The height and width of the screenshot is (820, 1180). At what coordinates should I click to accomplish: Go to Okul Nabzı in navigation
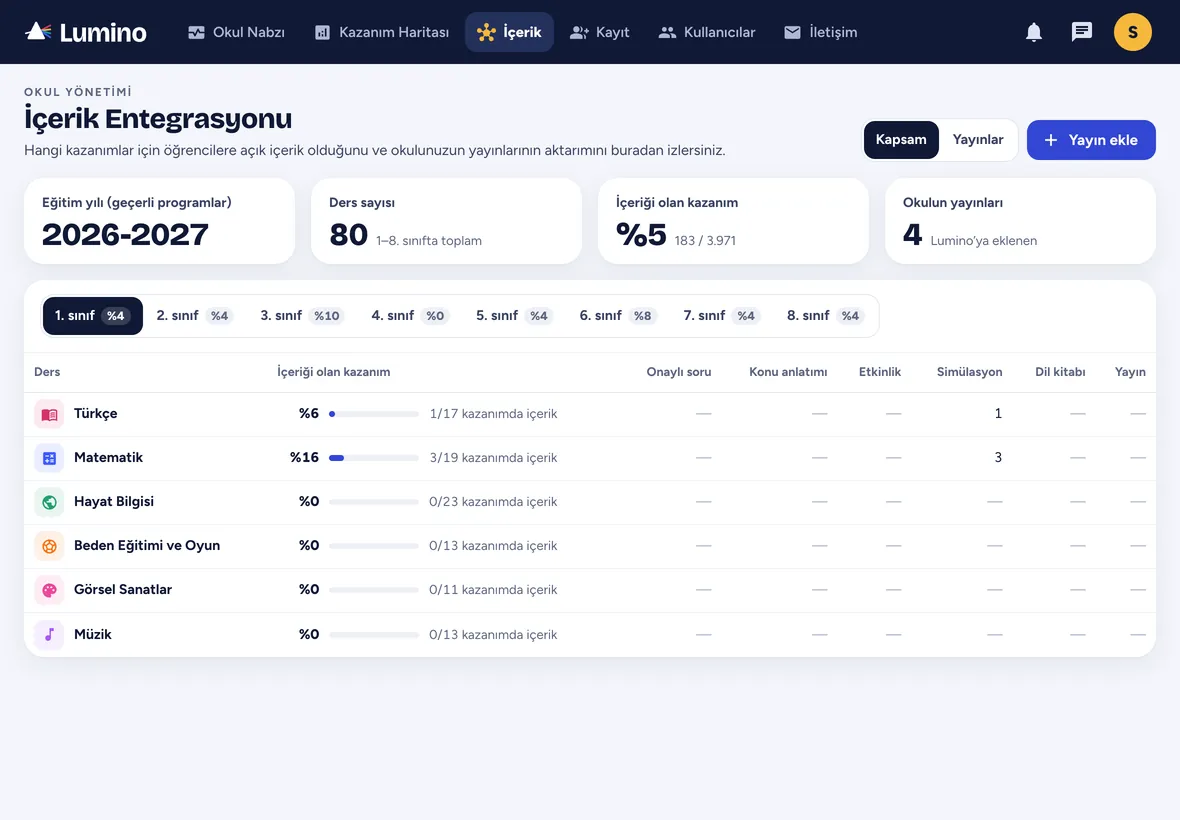[x=236, y=32]
